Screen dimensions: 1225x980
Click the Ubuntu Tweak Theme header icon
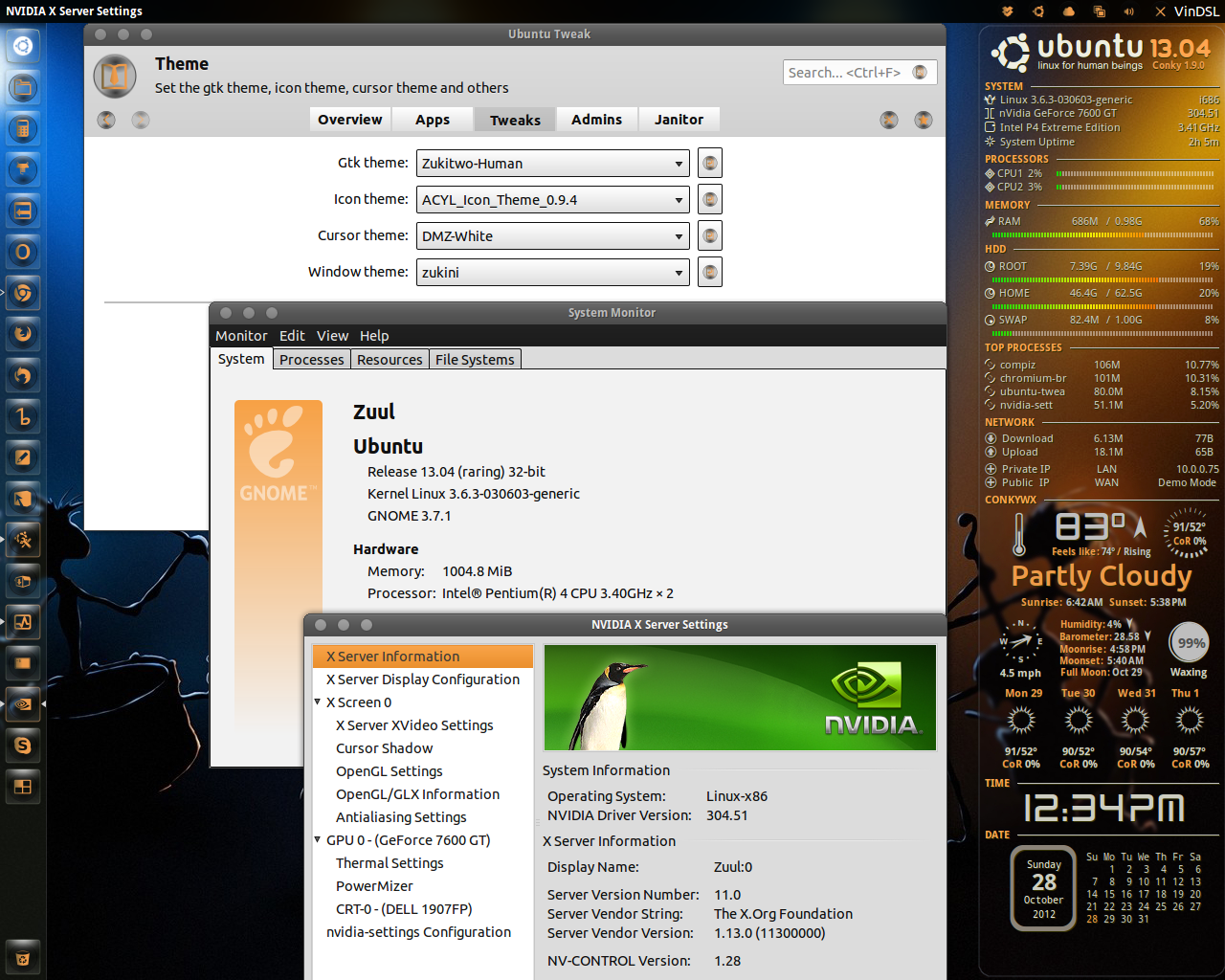click(115, 77)
